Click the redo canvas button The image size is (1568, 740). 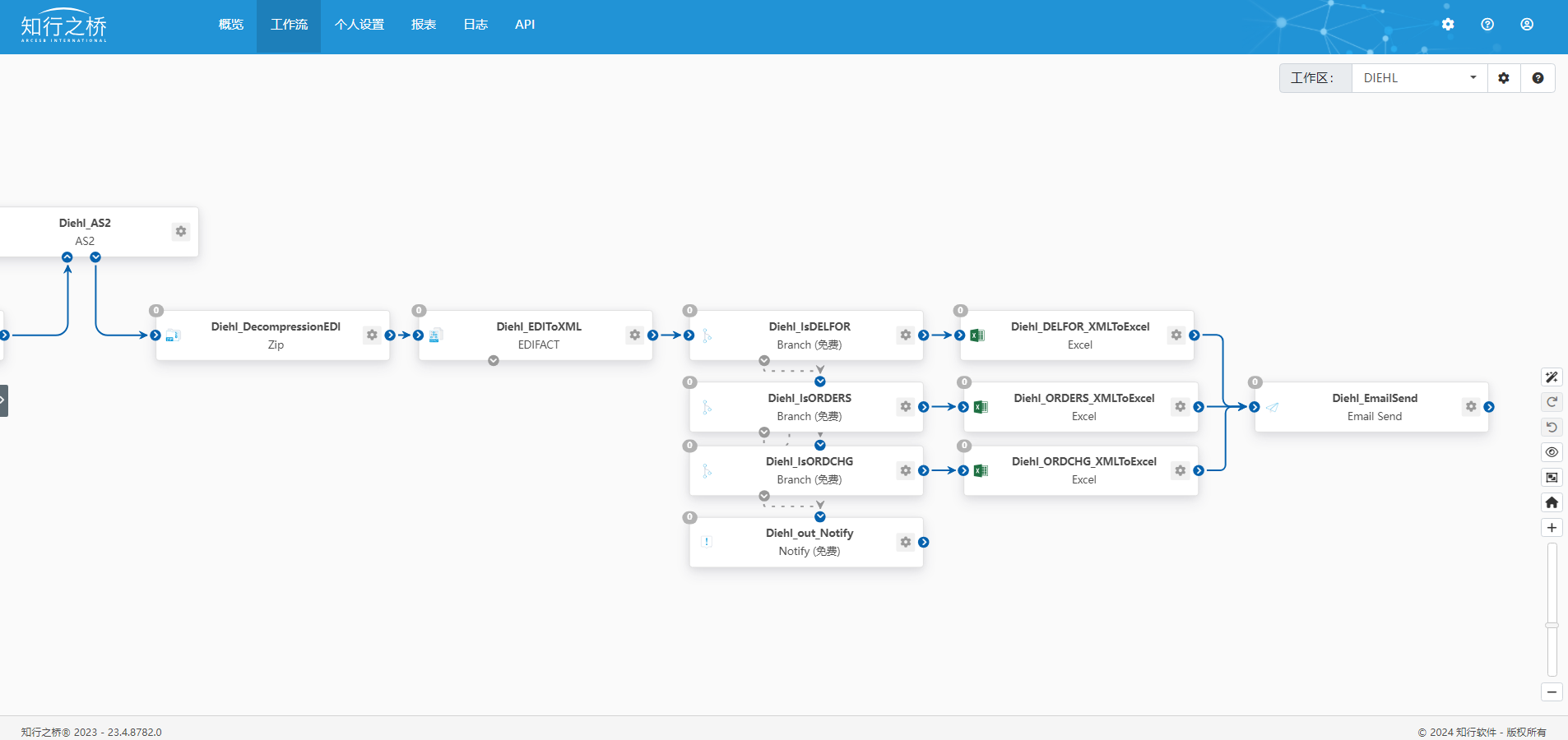(1552, 402)
